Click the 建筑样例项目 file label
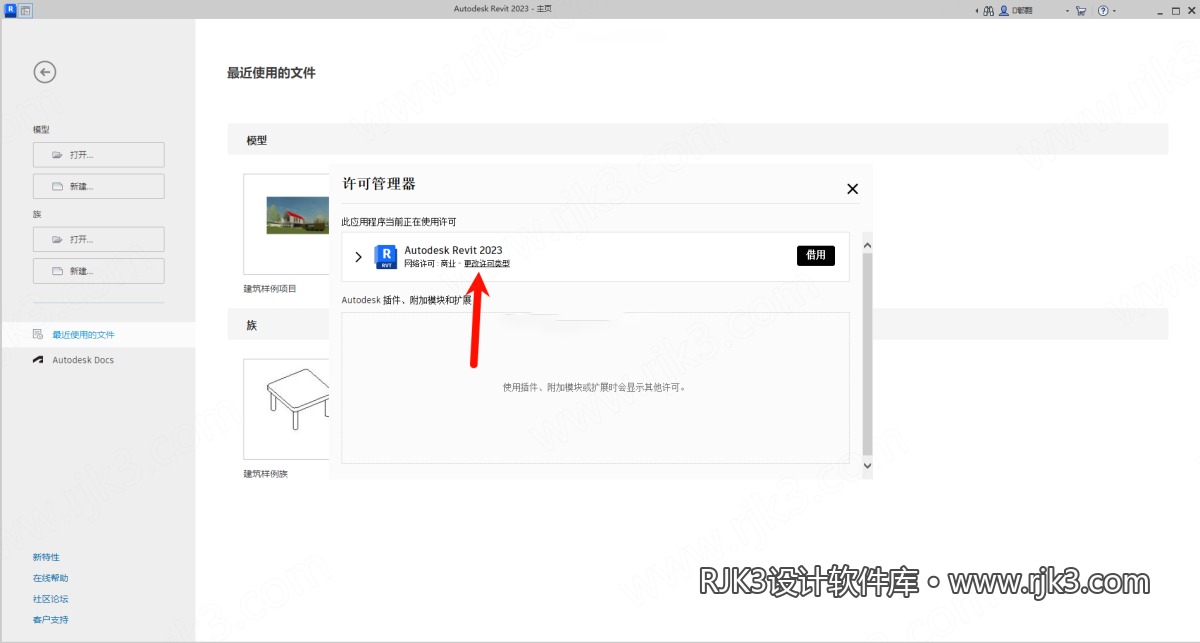The height and width of the screenshot is (643, 1200). pos(268,288)
